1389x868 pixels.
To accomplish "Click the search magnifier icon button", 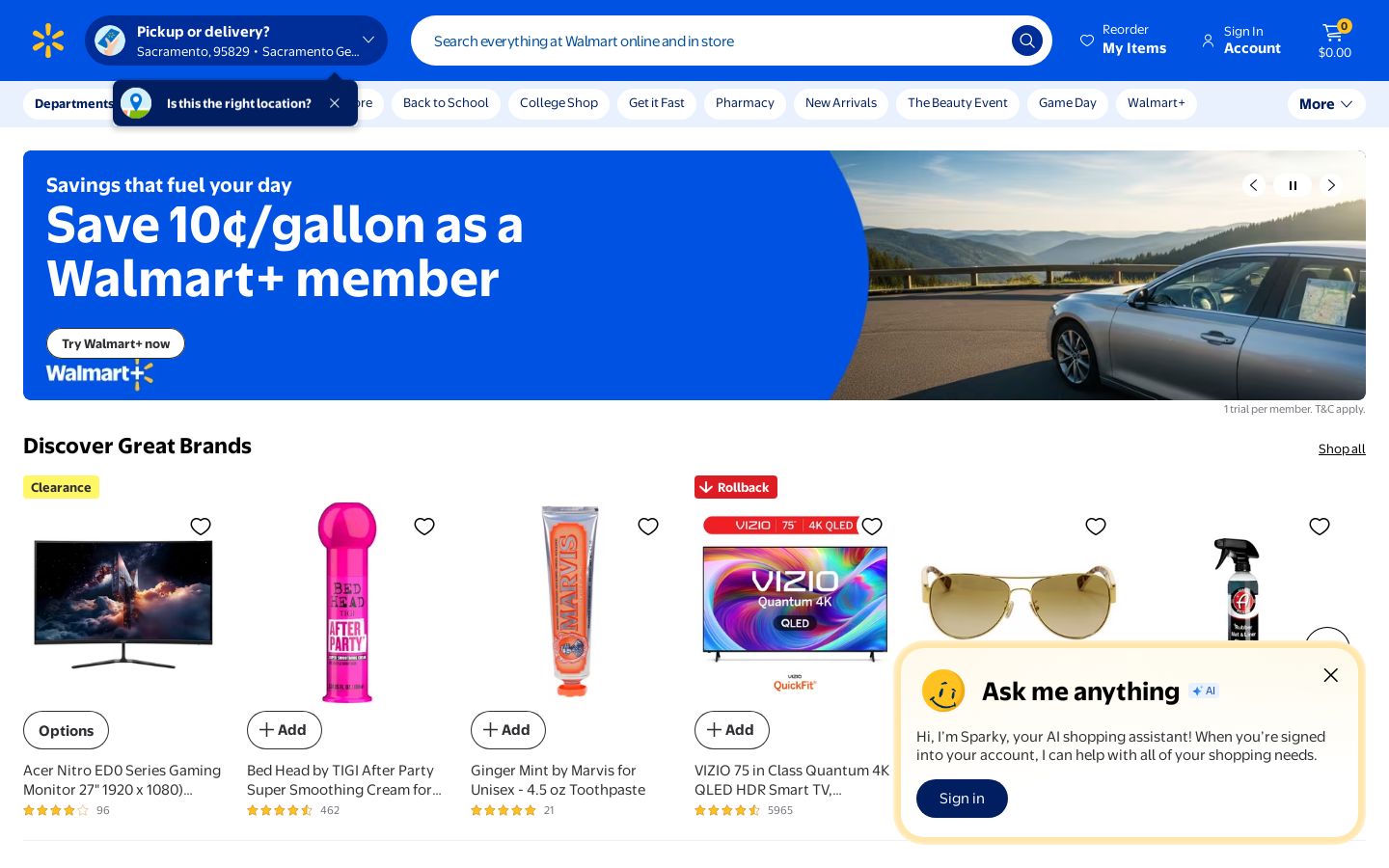I will [1026, 41].
